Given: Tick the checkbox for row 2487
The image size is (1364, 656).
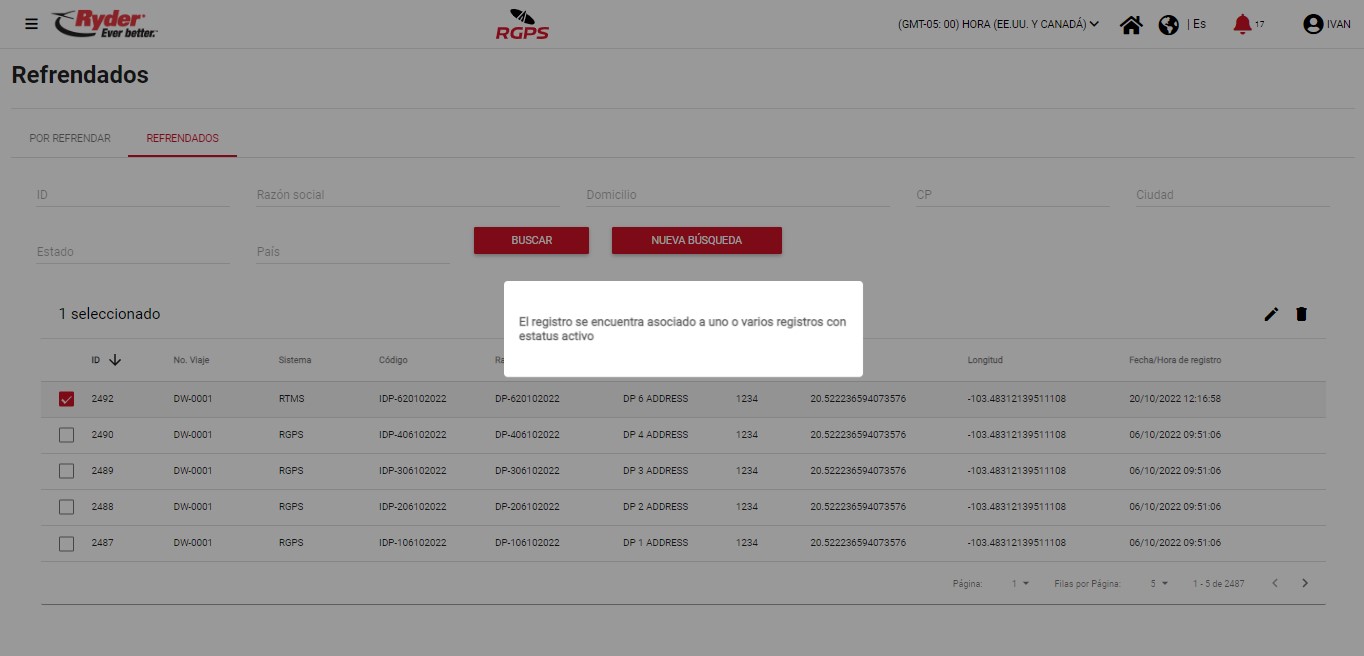Looking at the screenshot, I should coord(66,543).
